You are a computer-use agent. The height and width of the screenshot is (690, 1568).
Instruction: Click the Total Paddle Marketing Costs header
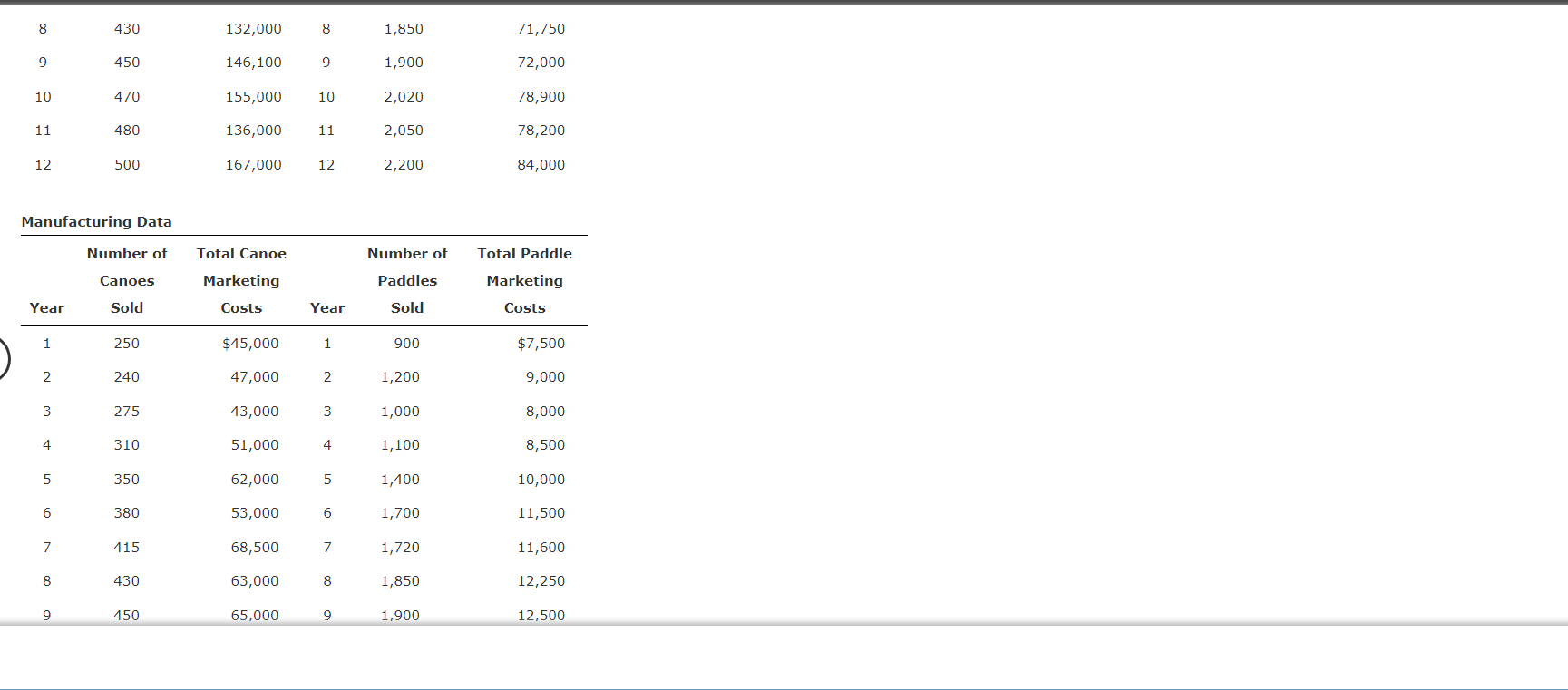click(525, 281)
